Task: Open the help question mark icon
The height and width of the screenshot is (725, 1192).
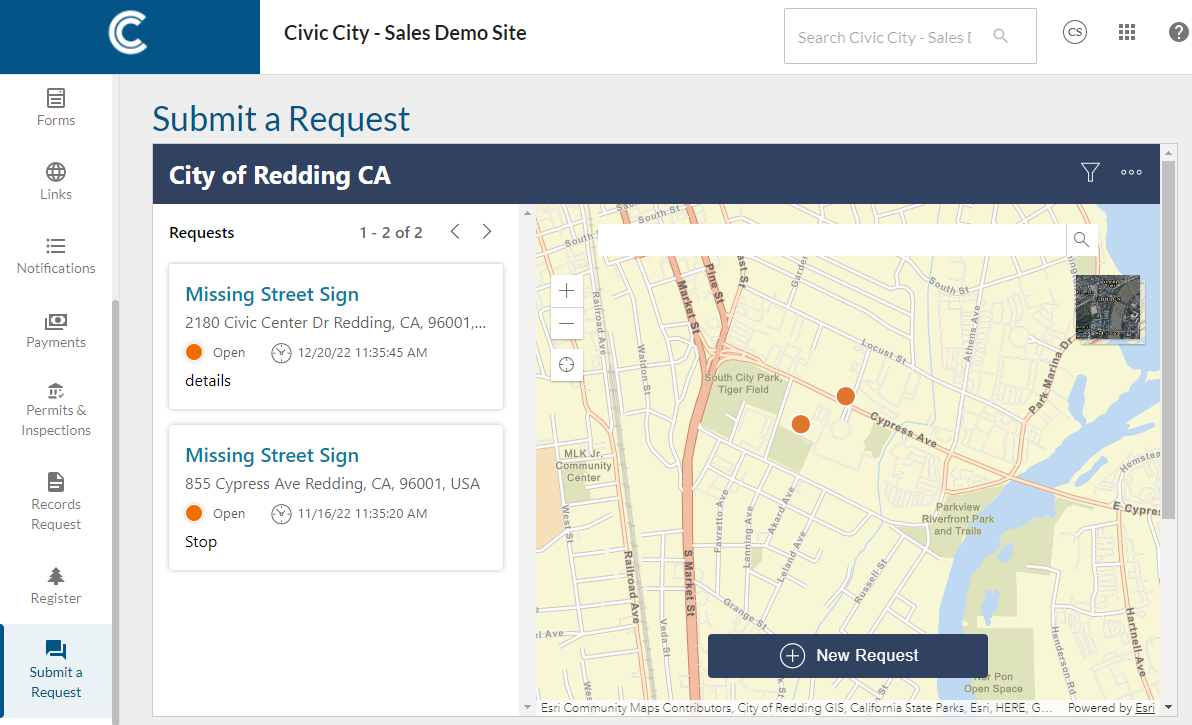Action: pos(1178,32)
